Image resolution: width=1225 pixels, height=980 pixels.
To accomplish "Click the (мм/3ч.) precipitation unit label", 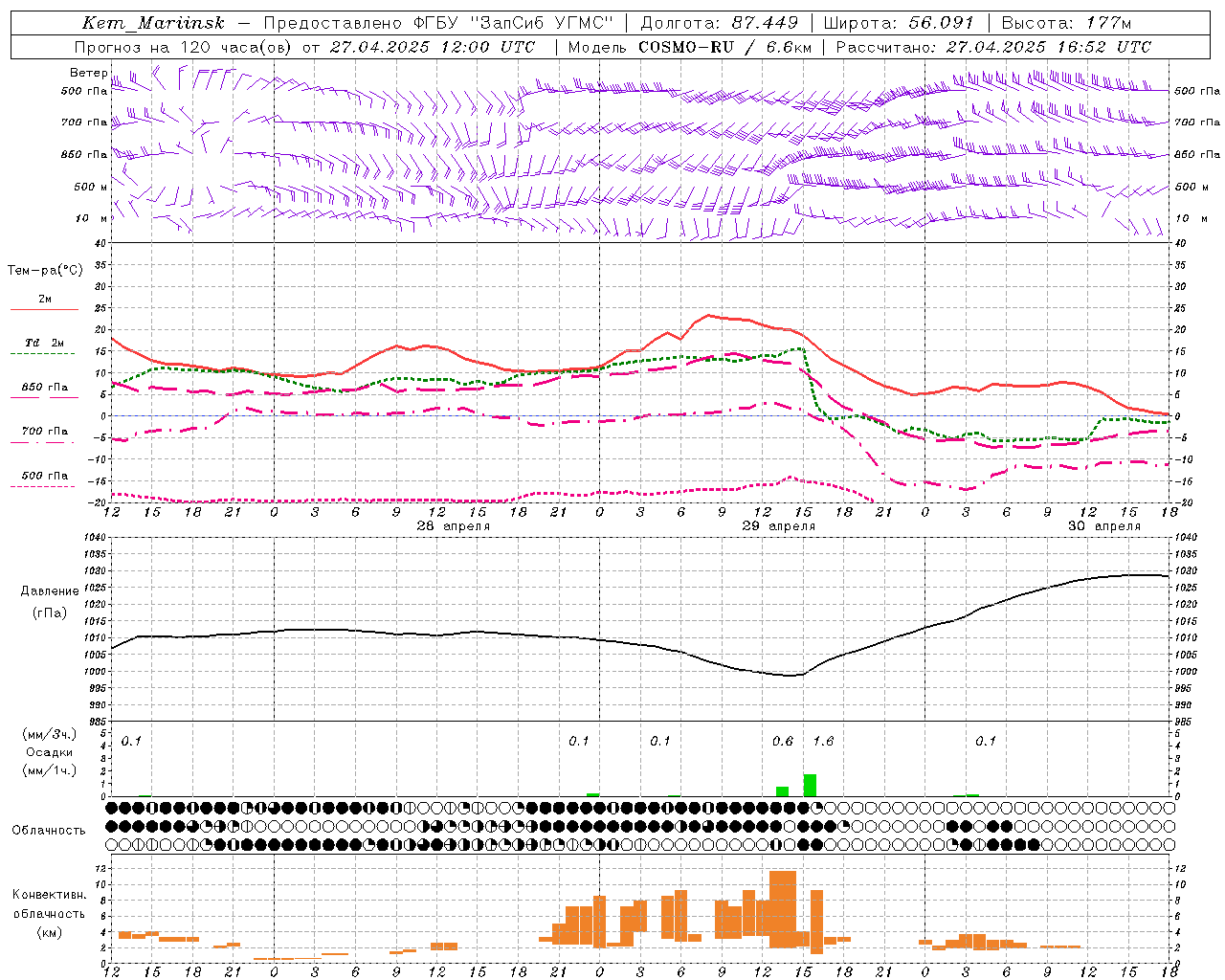I will point(49,734).
